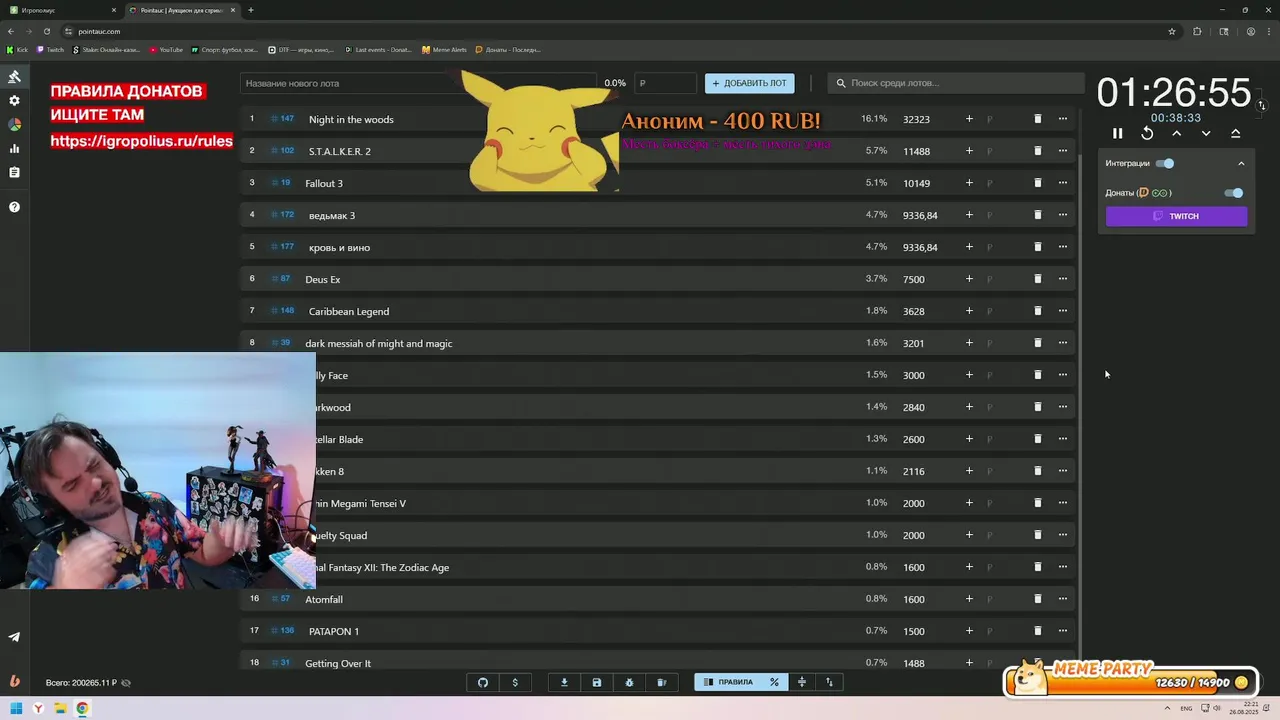
Task: Open the settings gear in left sidebar
Action: tap(14, 101)
